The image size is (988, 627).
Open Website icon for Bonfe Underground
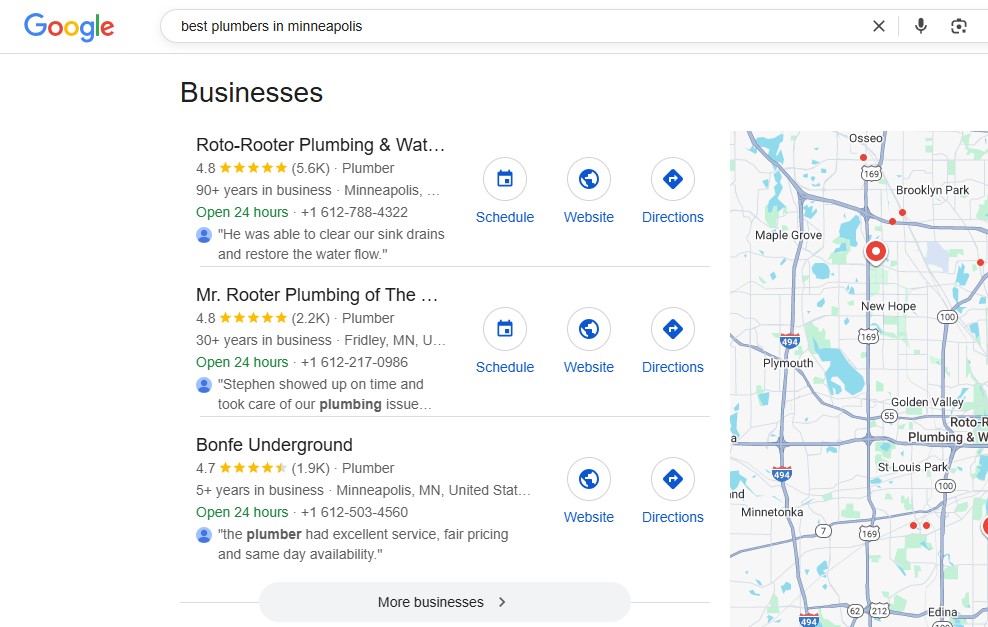[x=589, y=479]
